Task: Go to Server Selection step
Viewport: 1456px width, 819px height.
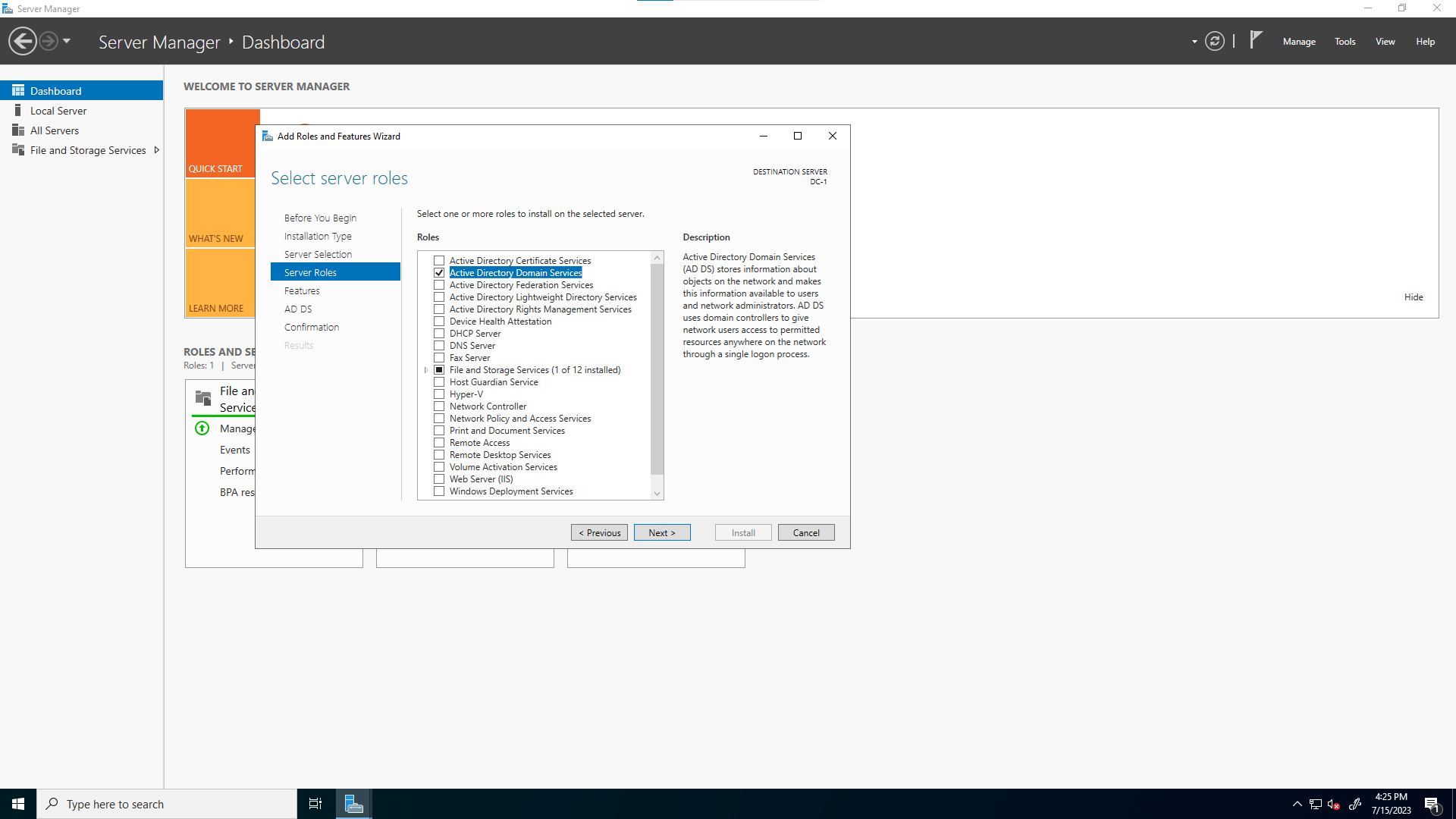Action: coord(318,254)
